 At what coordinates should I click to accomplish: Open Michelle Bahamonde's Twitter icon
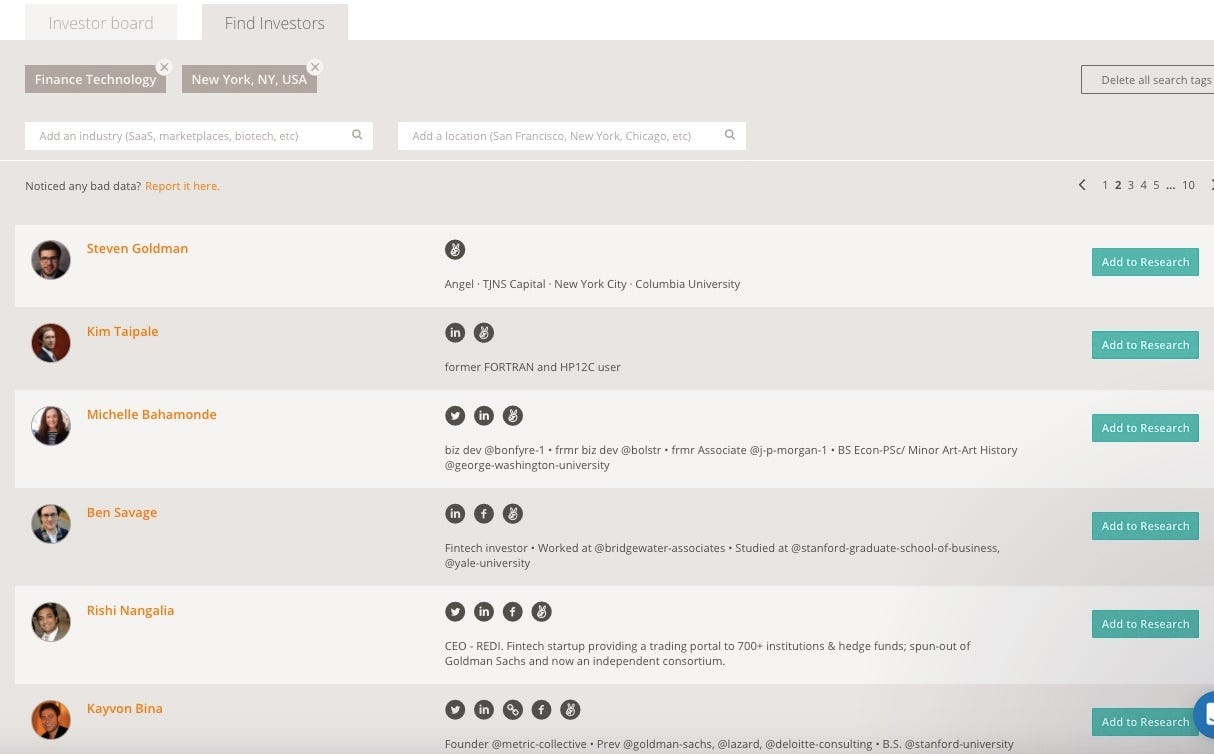tap(455, 416)
